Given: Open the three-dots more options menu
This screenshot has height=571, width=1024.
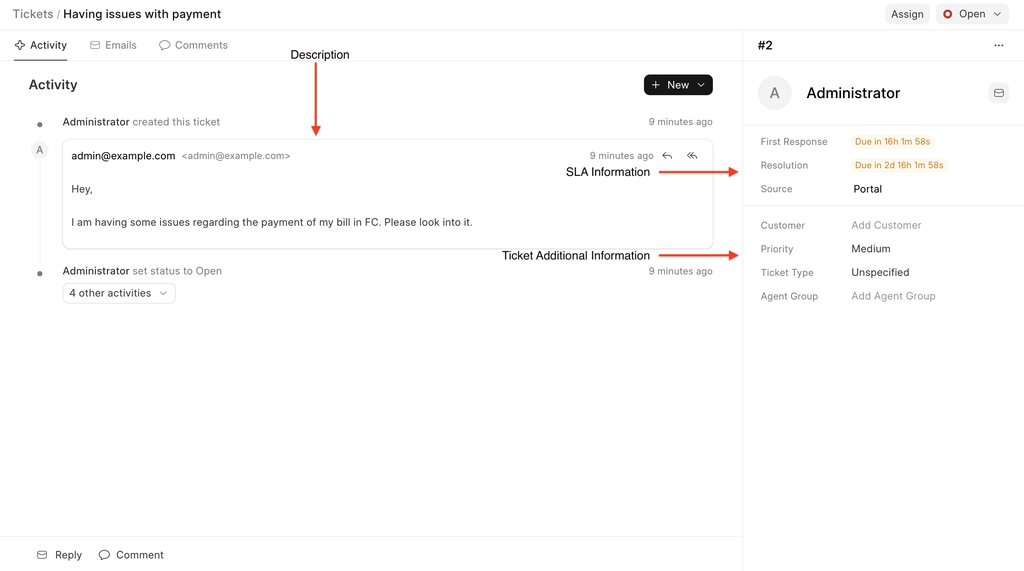Looking at the screenshot, I should pos(998,46).
